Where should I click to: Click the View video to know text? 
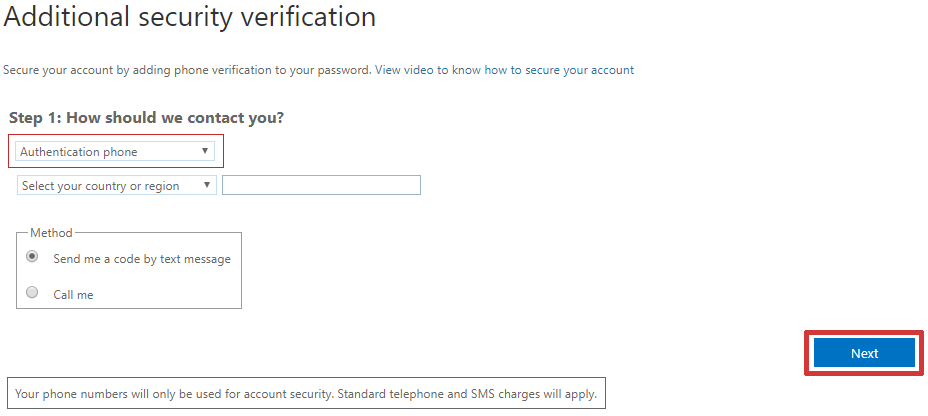[428, 70]
